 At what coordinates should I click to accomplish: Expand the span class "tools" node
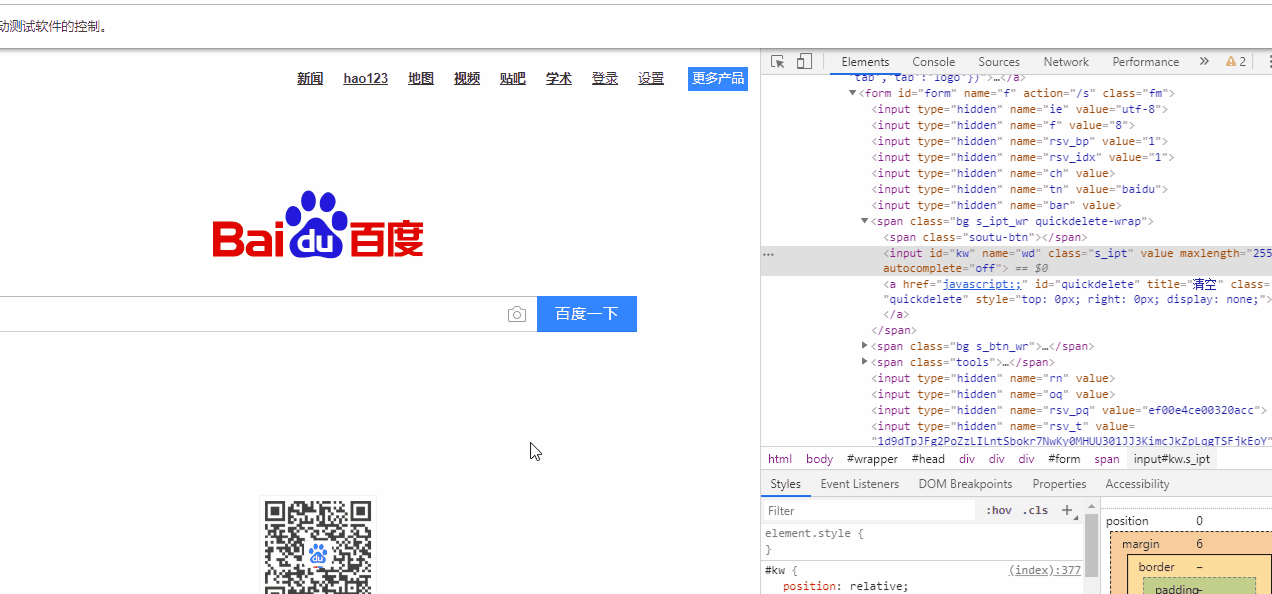point(865,362)
